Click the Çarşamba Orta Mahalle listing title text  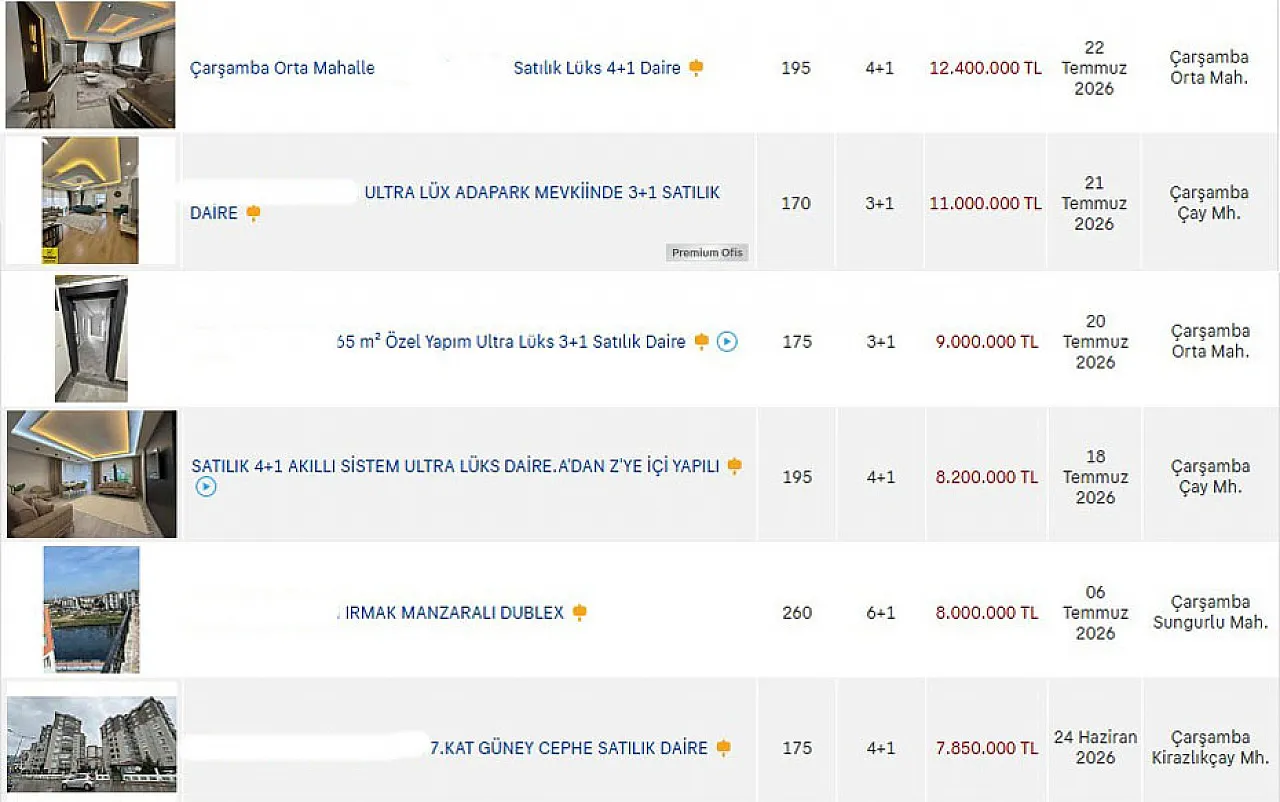(282, 68)
